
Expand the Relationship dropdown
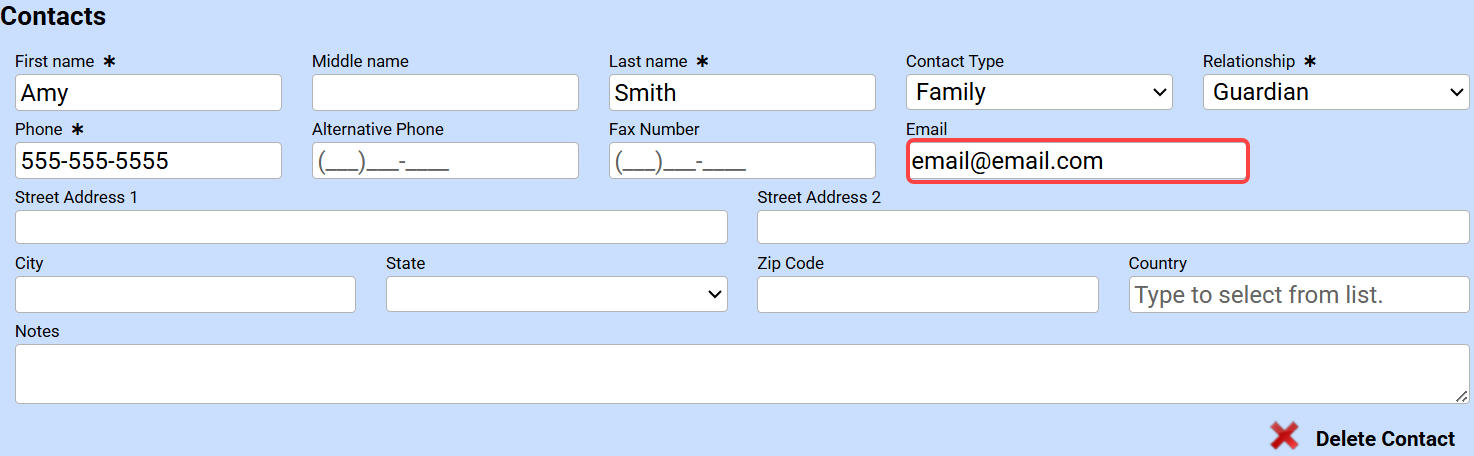1336,92
